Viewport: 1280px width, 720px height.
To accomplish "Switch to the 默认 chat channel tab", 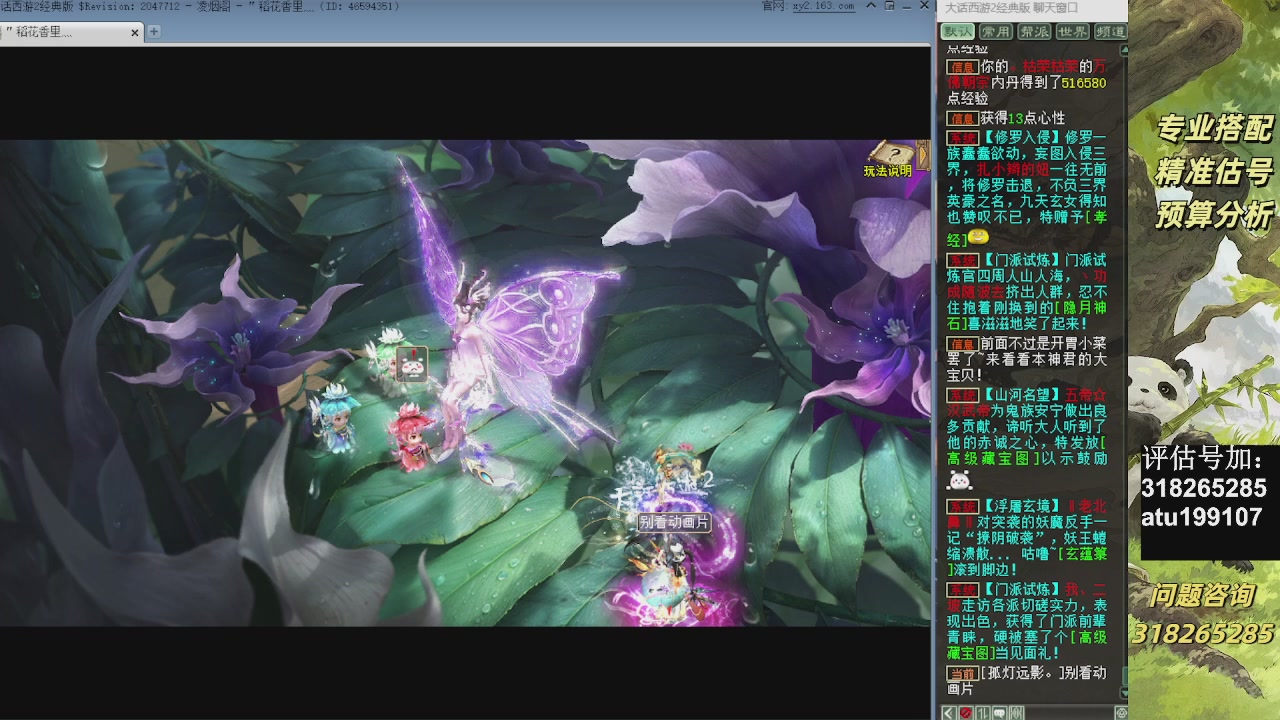I will [x=957, y=32].
